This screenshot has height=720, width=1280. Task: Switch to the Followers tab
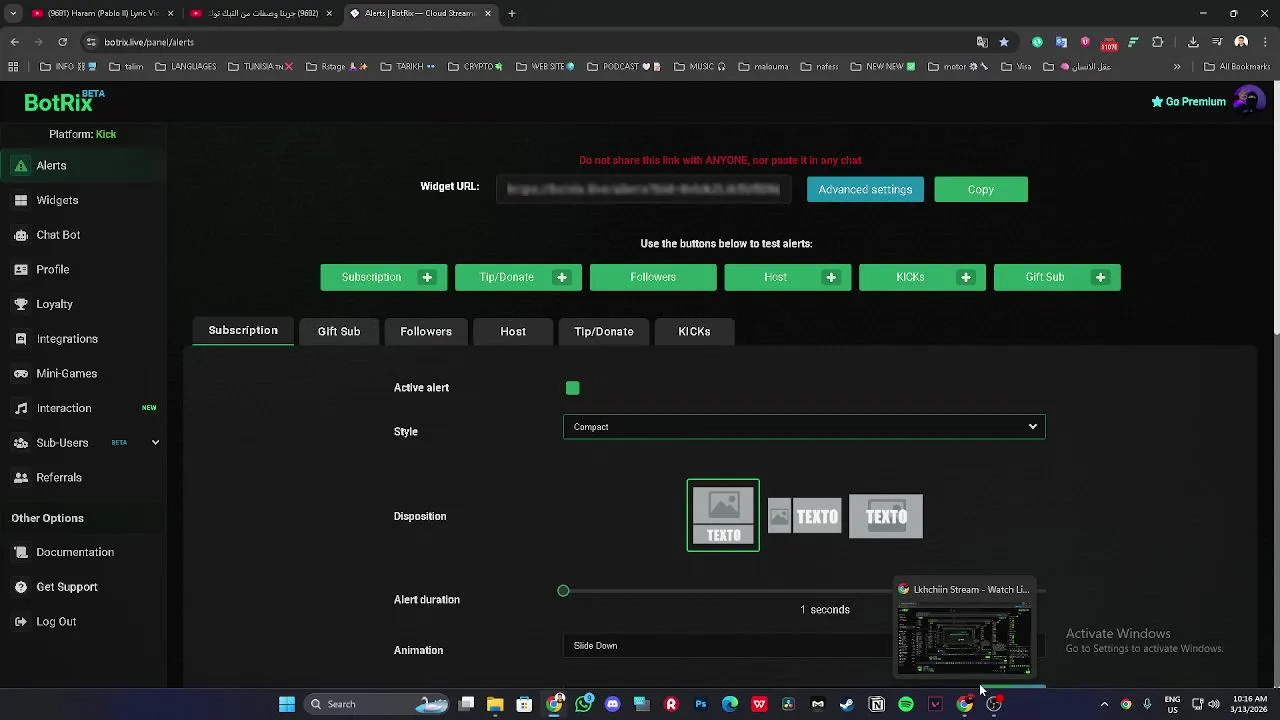click(x=426, y=332)
